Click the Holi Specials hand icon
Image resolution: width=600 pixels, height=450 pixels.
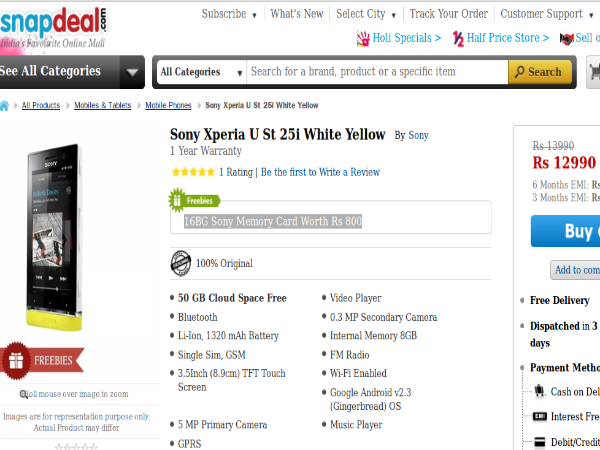click(363, 38)
